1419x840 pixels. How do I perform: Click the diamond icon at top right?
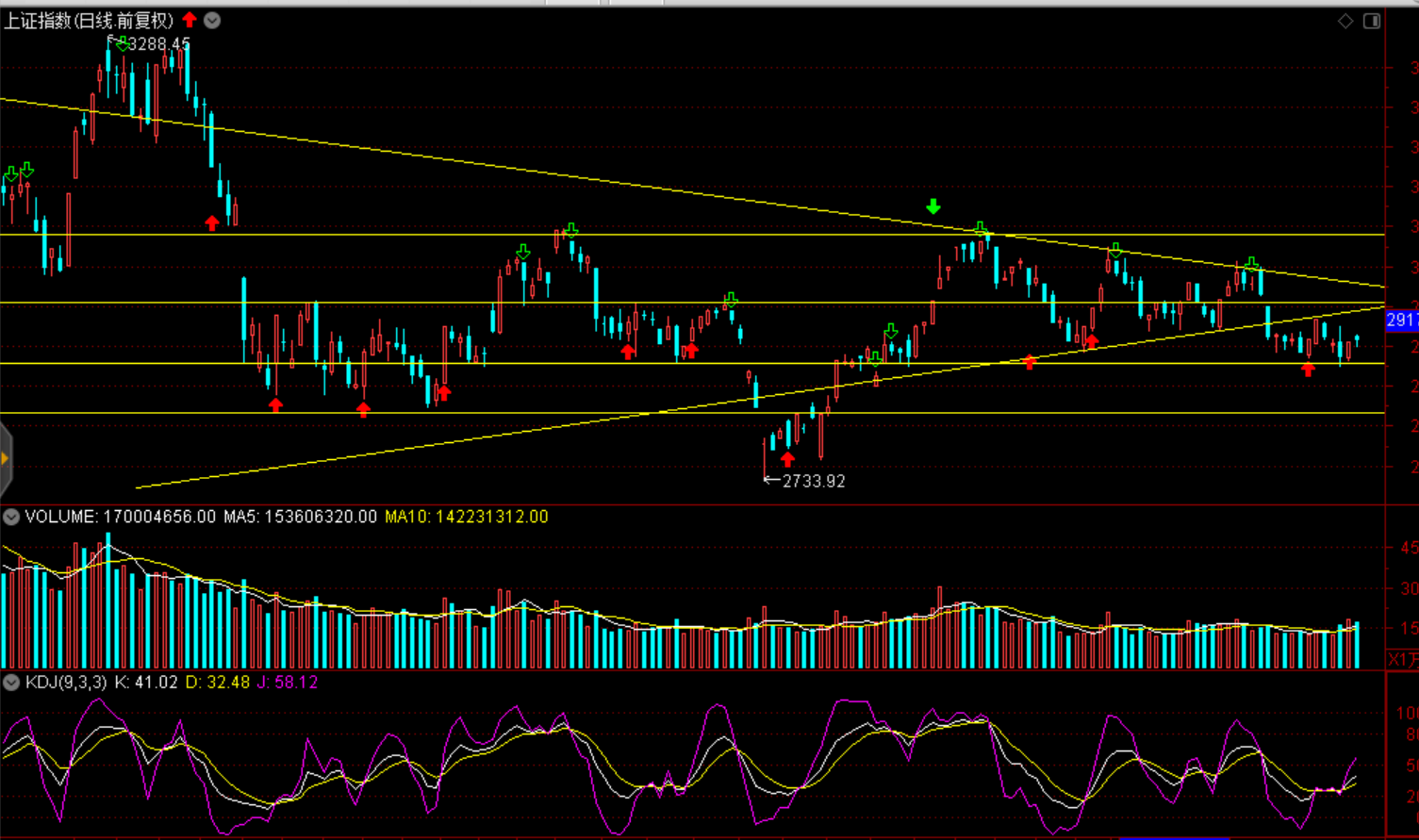tap(1345, 21)
